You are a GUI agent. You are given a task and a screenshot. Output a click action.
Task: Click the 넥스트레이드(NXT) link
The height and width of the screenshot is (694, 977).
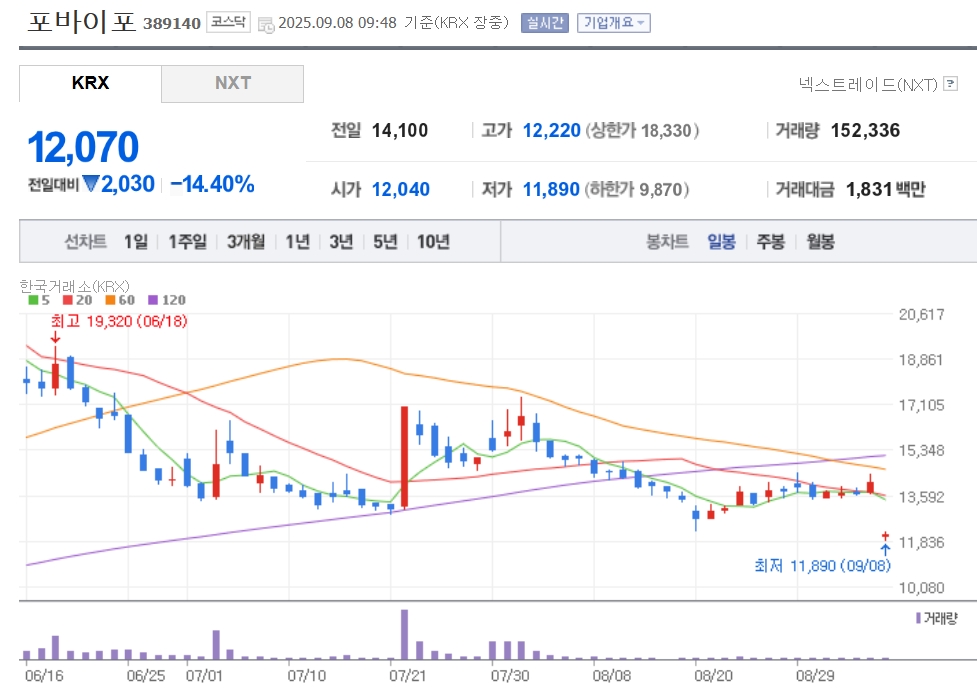[868, 84]
